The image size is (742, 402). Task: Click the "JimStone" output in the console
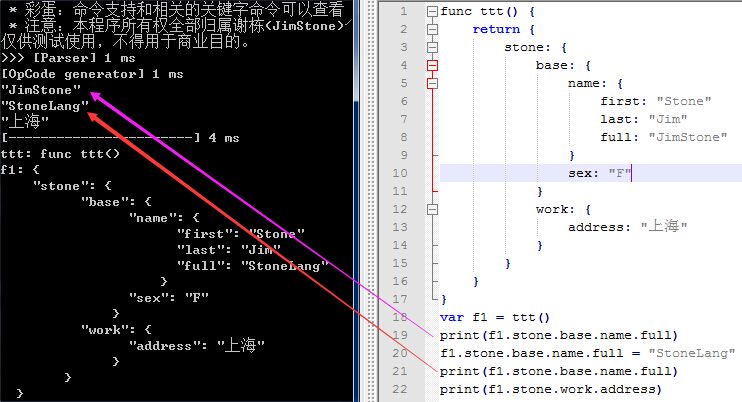(x=41, y=90)
